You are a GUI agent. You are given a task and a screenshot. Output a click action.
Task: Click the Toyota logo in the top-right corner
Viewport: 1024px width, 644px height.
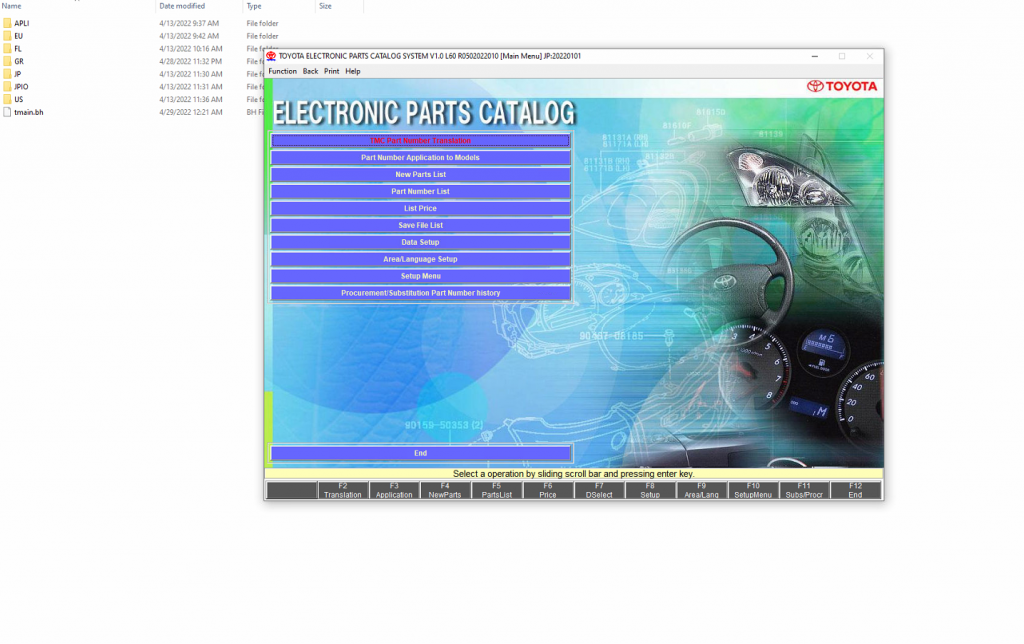(843, 86)
